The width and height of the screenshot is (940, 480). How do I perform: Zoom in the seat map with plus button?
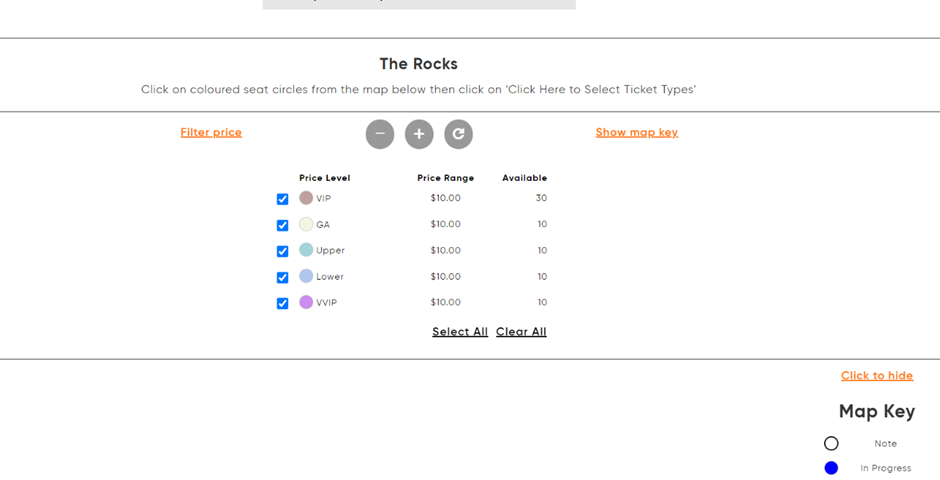419,134
